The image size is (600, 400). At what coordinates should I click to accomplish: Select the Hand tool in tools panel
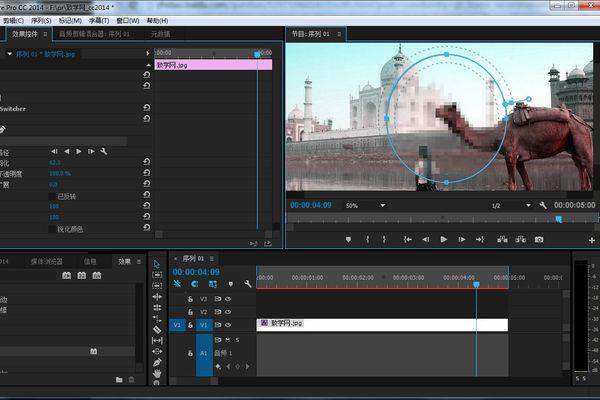click(157, 372)
